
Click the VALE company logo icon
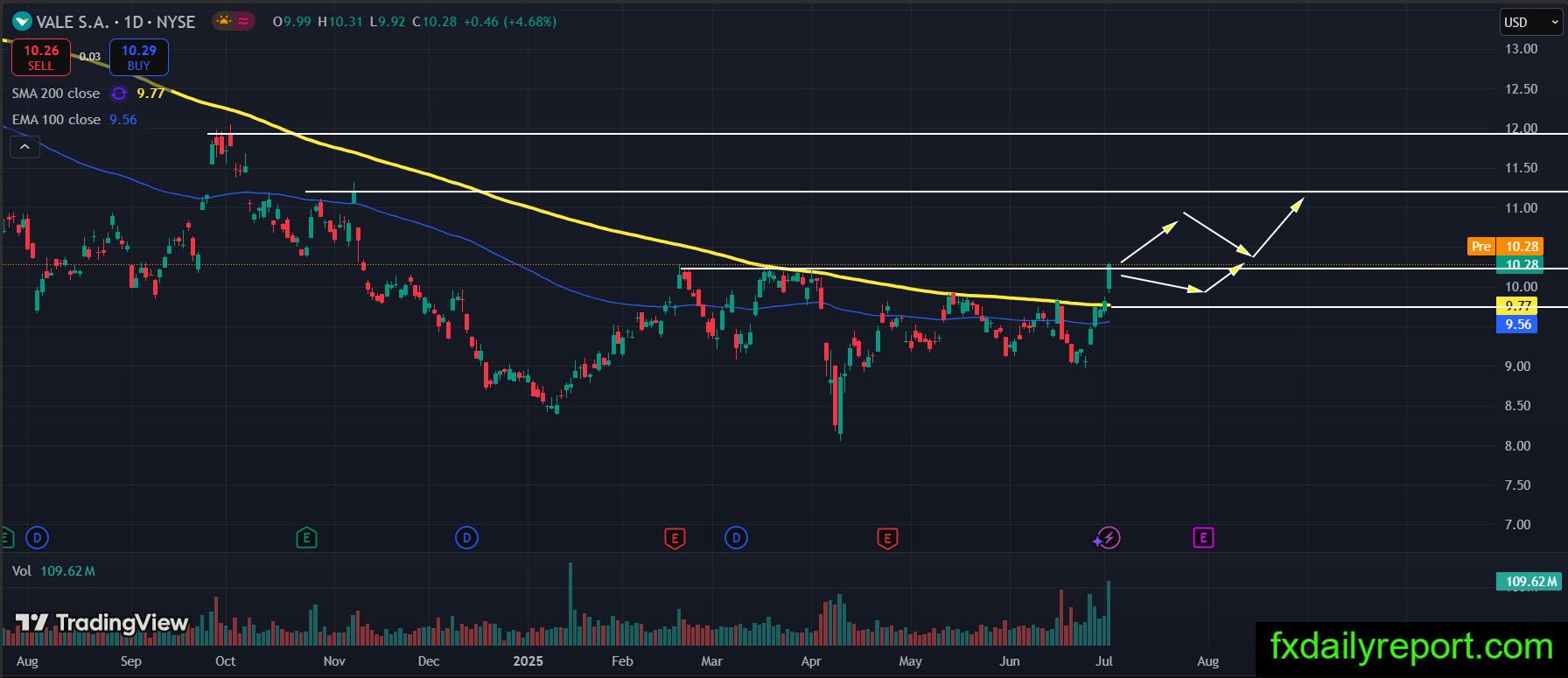[x=22, y=22]
